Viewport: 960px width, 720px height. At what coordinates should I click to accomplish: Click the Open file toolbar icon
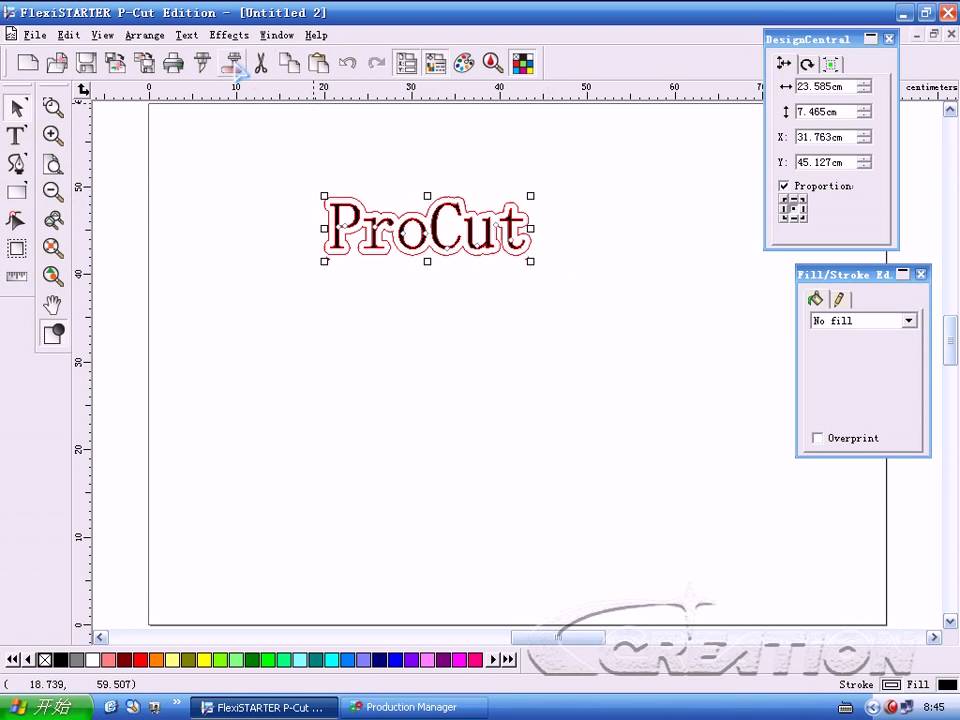(57, 62)
